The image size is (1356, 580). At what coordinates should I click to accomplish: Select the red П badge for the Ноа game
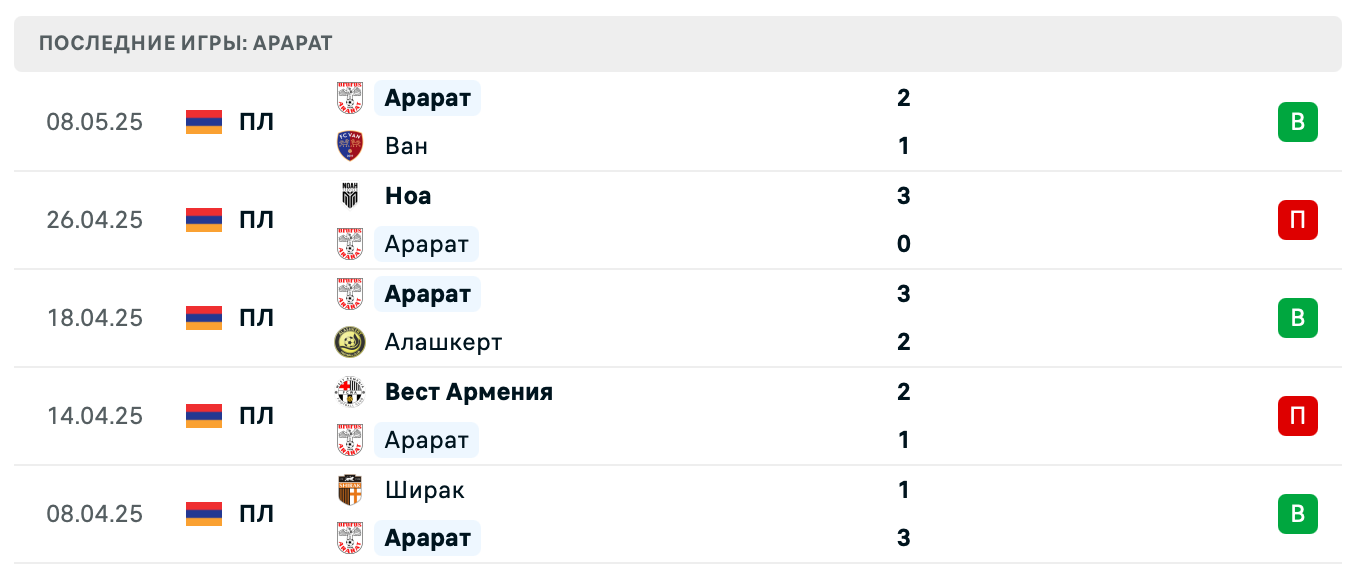(x=1298, y=220)
